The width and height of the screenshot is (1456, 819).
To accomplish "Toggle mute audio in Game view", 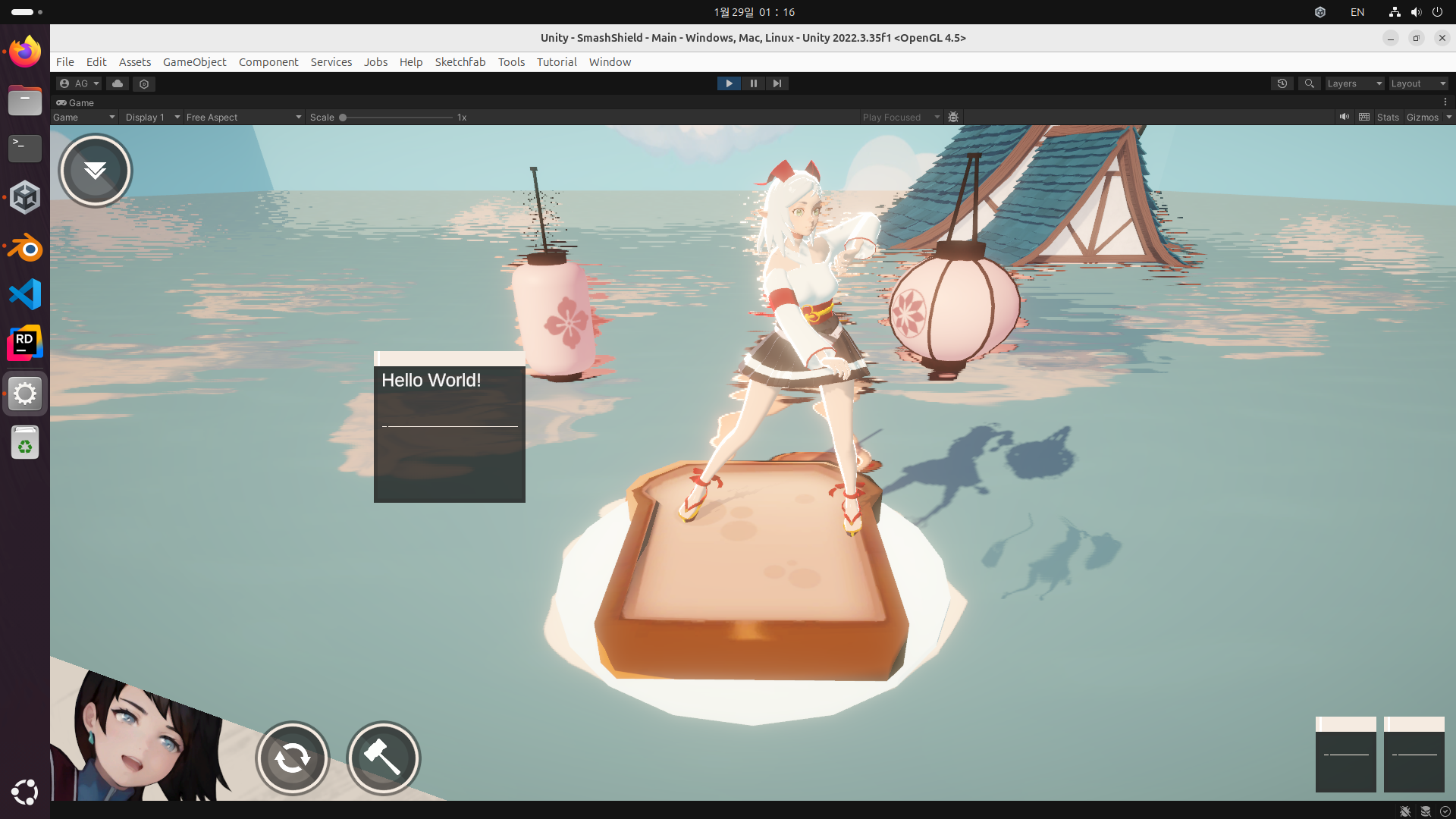I will [x=1344, y=117].
